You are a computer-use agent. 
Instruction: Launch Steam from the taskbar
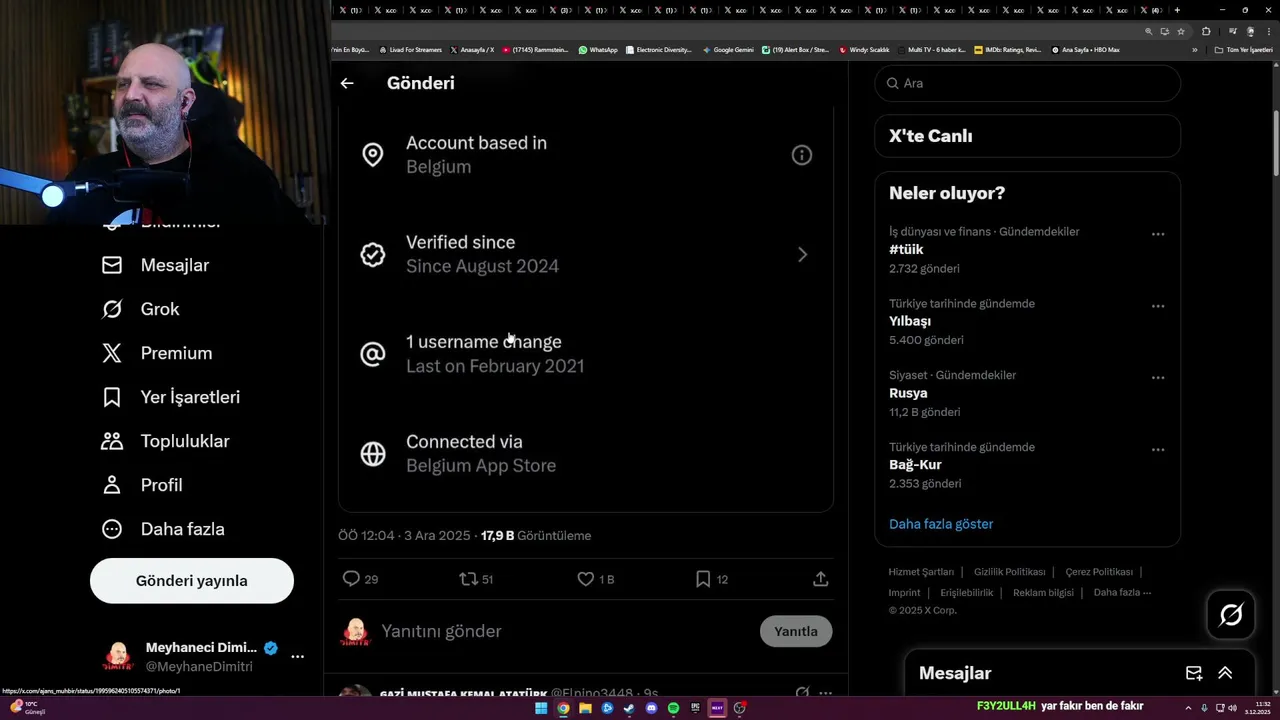pyautogui.click(x=629, y=708)
